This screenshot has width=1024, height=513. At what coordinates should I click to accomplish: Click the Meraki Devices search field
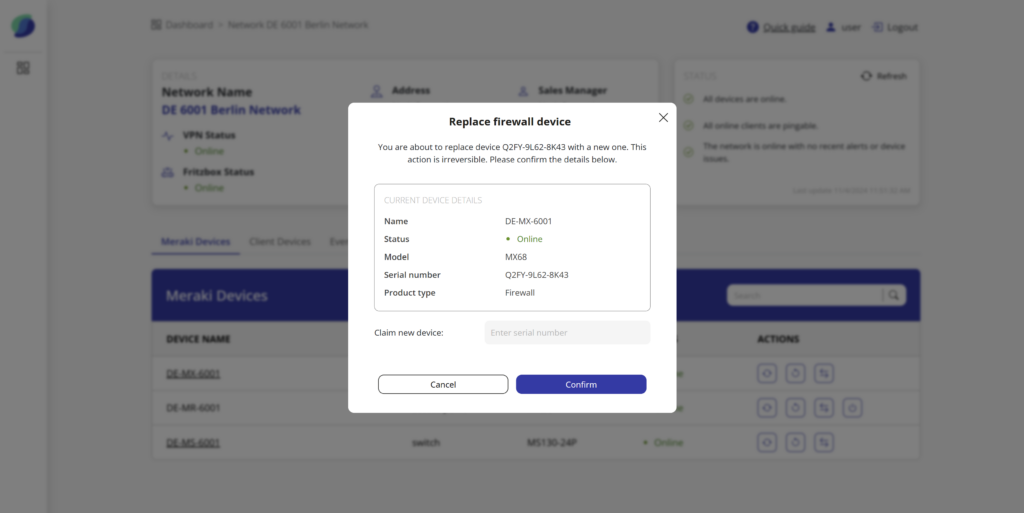pyautogui.click(x=804, y=295)
